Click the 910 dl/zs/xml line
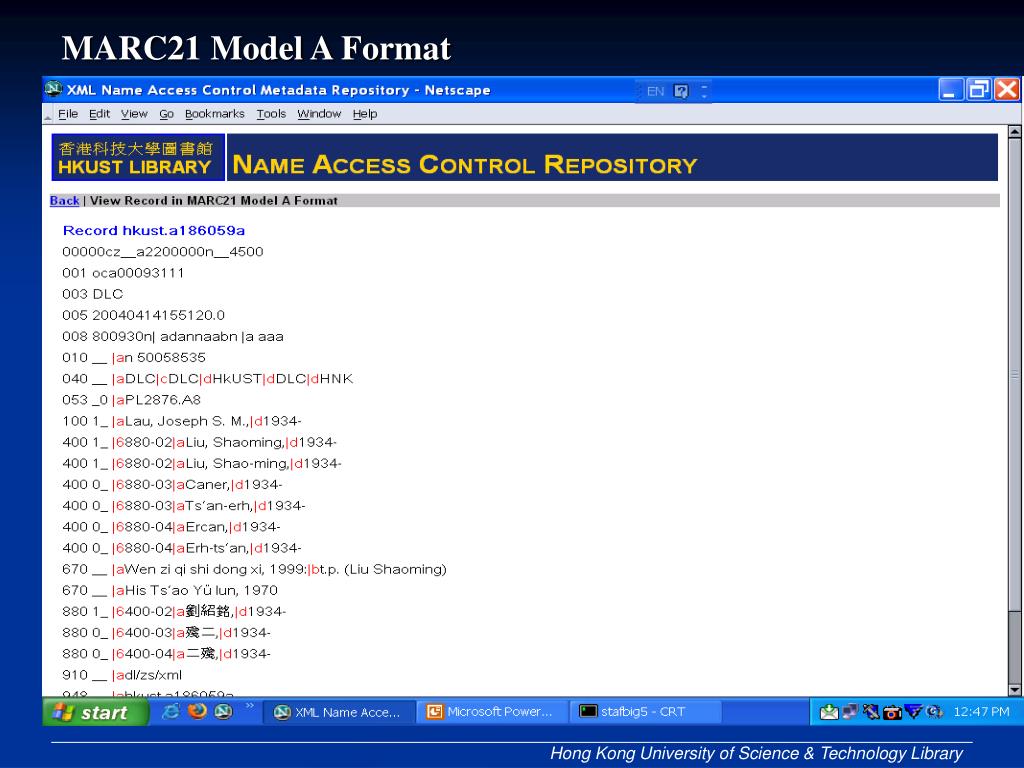 click(122, 675)
